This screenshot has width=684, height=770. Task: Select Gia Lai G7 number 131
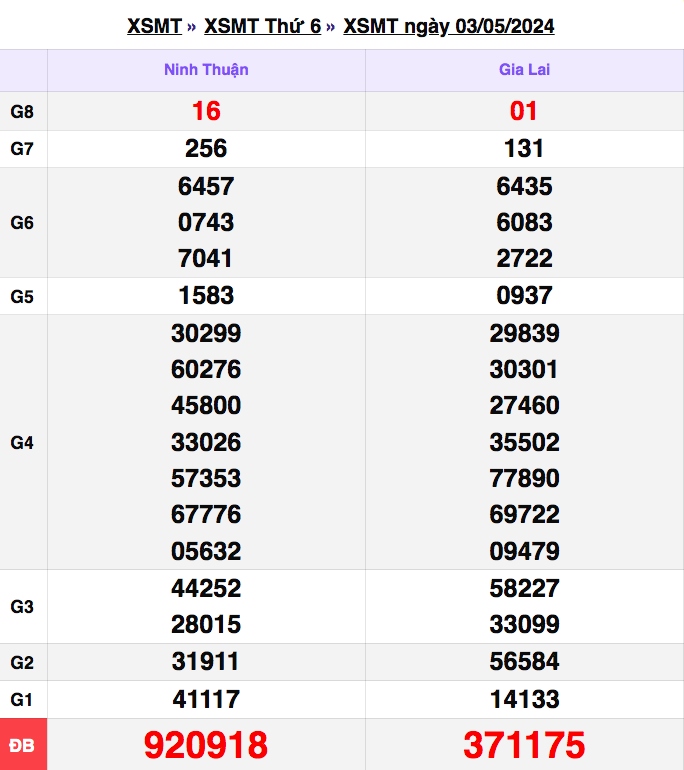(x=524, y=148)
